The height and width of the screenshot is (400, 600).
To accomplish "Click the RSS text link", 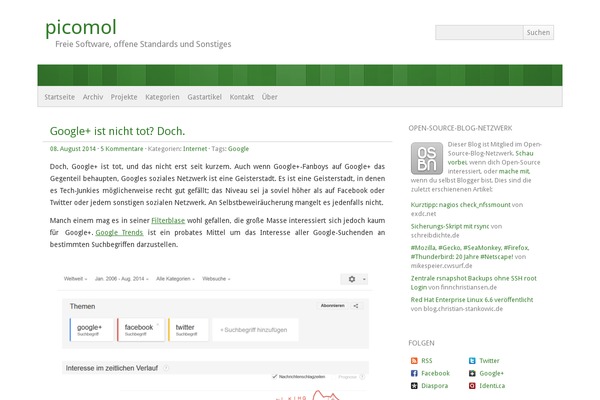I will click(427, 361).
